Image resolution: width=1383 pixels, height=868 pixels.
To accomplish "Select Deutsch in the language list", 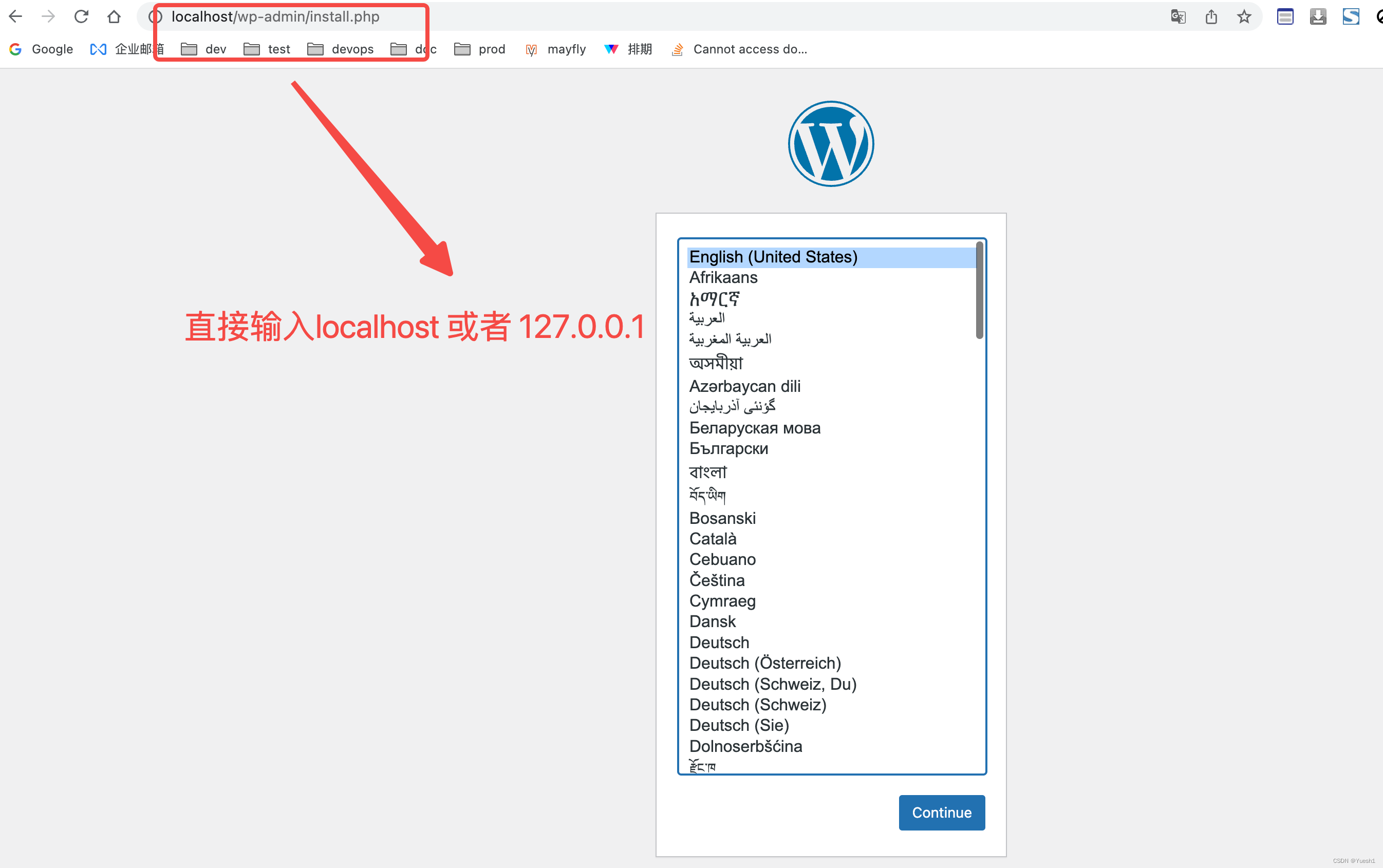I will 831,643.
